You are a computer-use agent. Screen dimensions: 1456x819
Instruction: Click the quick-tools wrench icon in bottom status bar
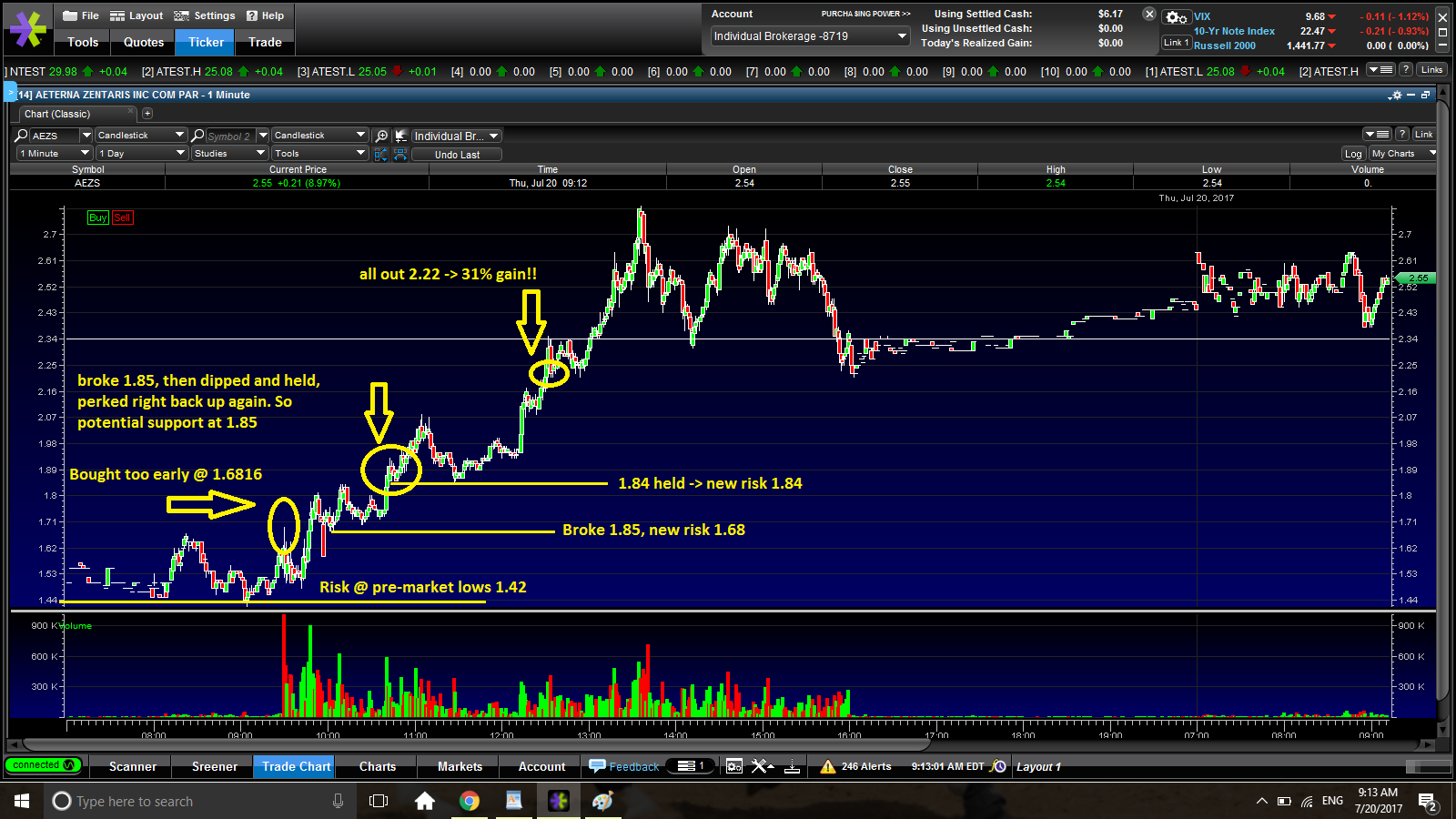click(x=762, y=766)
